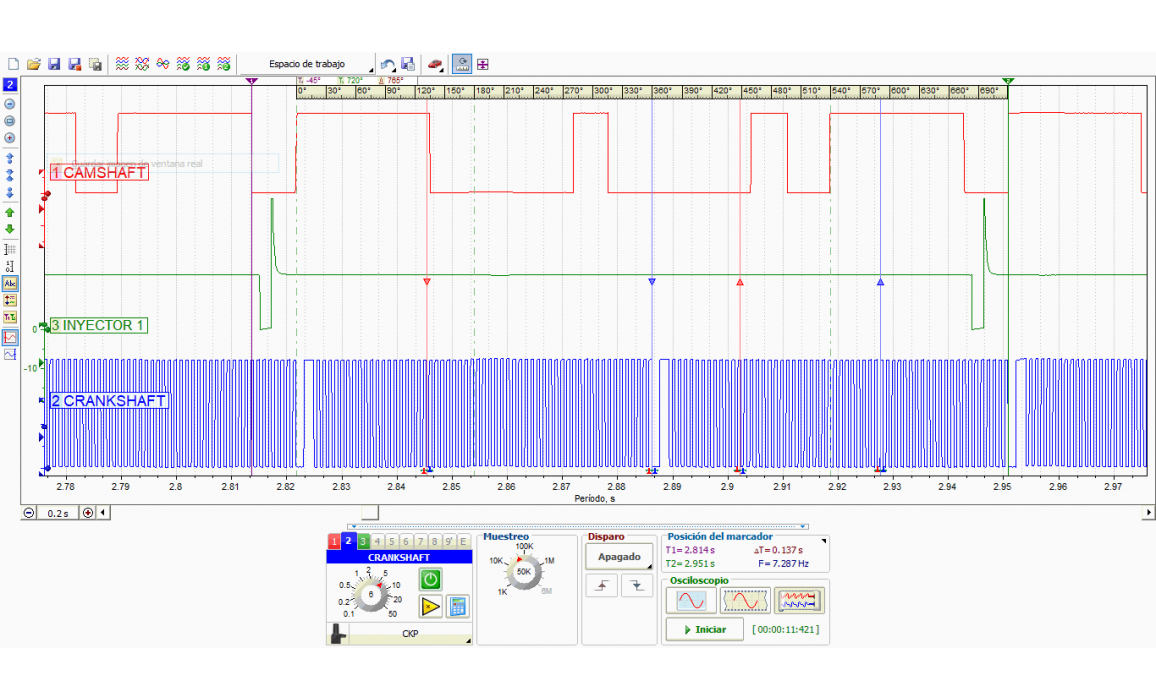Screen dimensions: 1156x700
Task: Click the Muestreo sample rate knob
Action: (523, 571)
